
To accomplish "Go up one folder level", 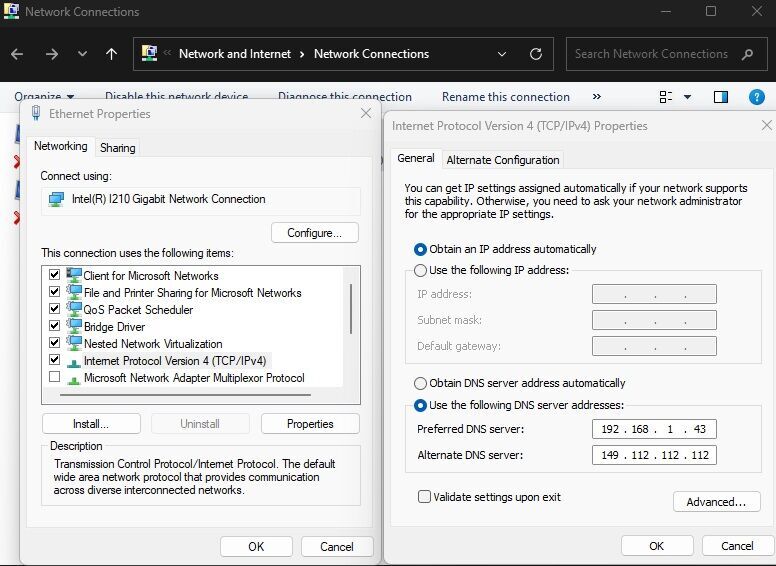I will click(x=111, y=54).
